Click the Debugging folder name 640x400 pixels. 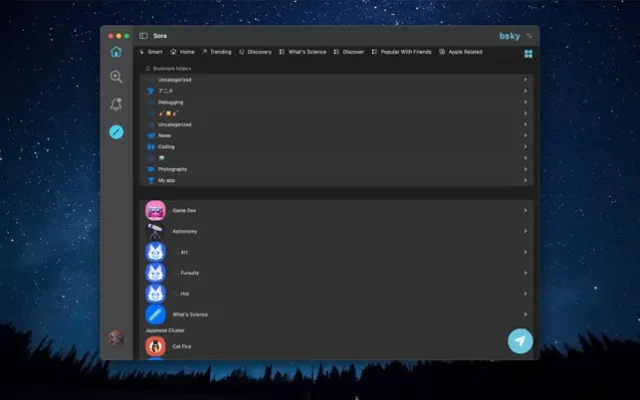[x=171, y=102]
